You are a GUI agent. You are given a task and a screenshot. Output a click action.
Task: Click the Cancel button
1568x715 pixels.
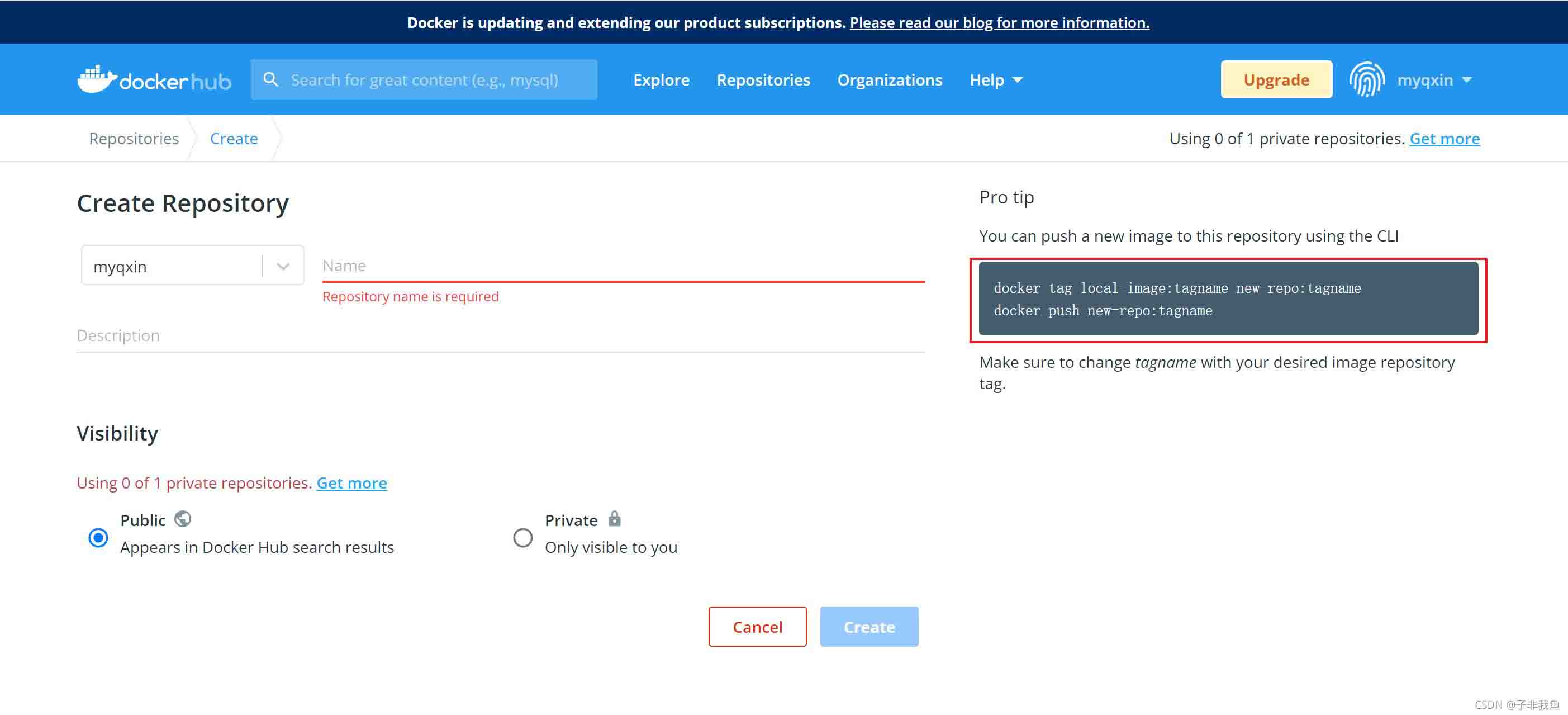(x=757, y=627)
